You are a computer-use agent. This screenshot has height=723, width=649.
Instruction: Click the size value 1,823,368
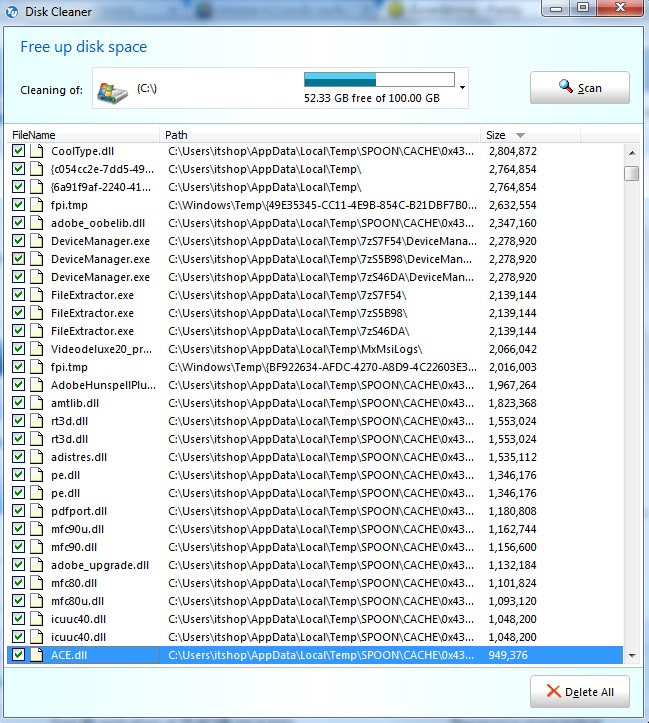pyautogui.click(x=513, y=403)
